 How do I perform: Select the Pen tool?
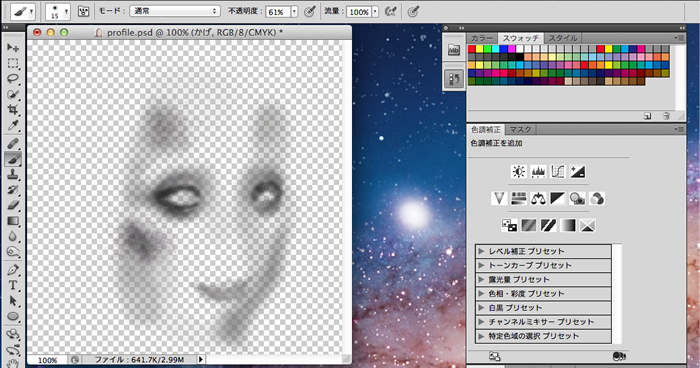[13, 270]
